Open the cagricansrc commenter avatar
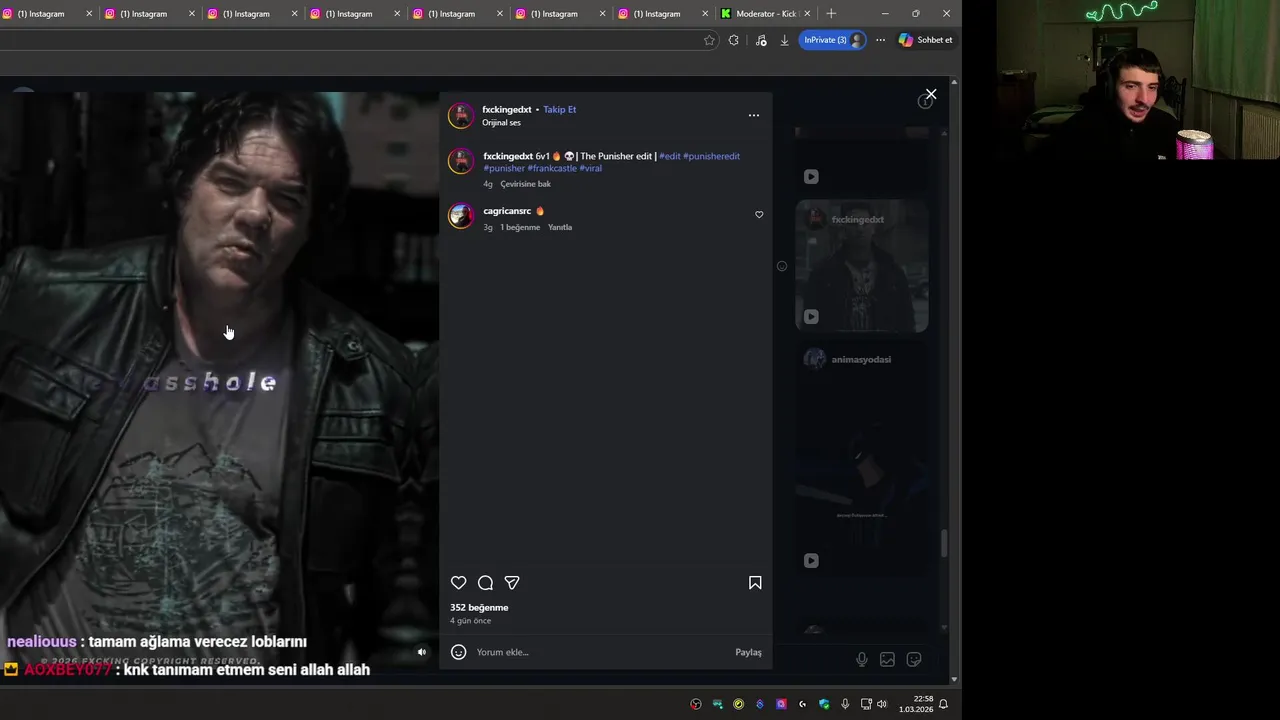This screenshot has height=720, width=1280. point(461,216)
